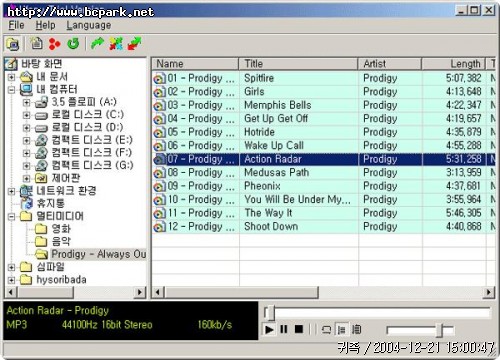Select the track titled Memphis Bells
This screenshot has width=500, height=360.
[278, 105]
